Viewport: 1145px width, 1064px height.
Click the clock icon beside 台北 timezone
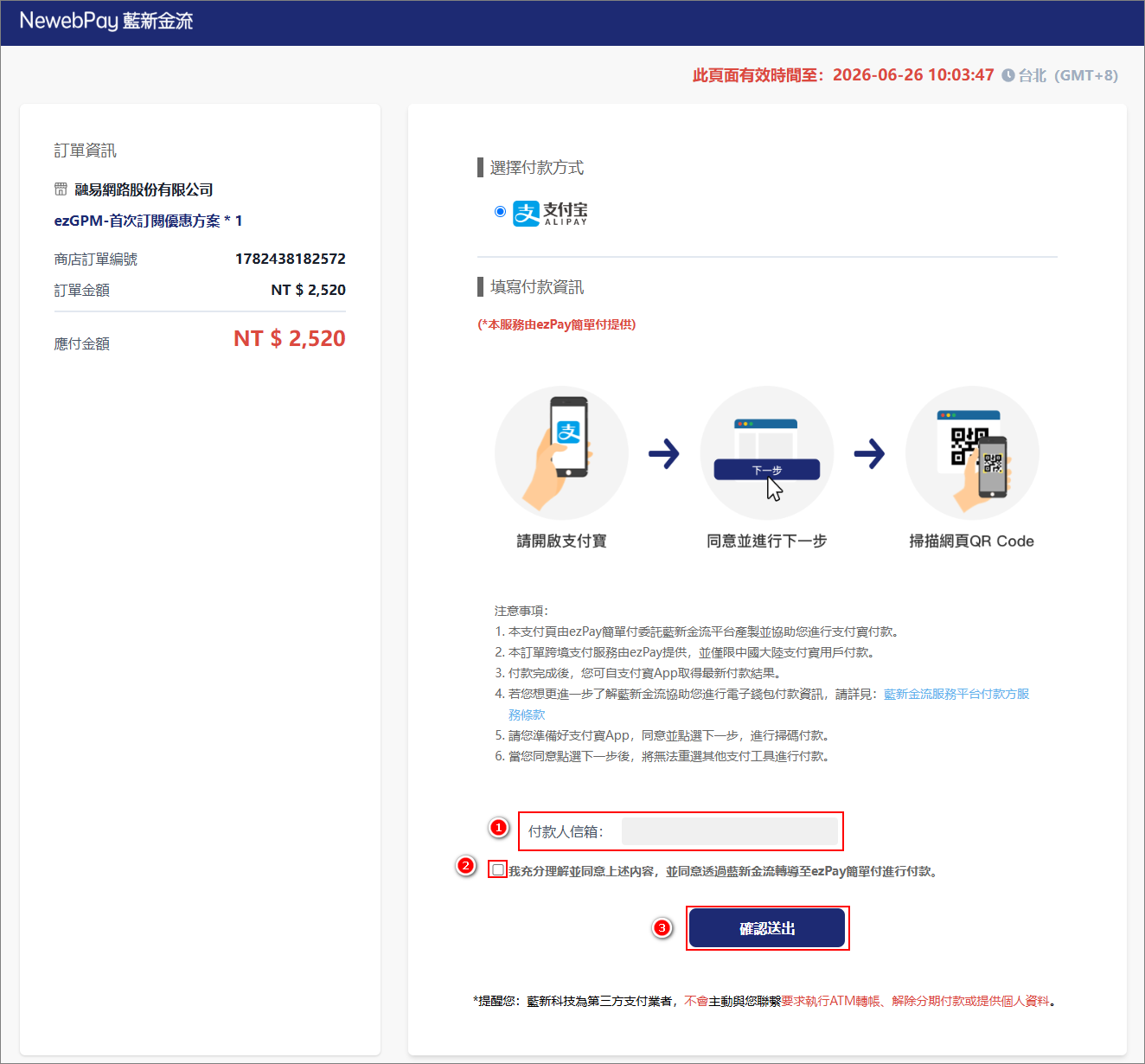pyautogui.click(x=1008, y=75)
